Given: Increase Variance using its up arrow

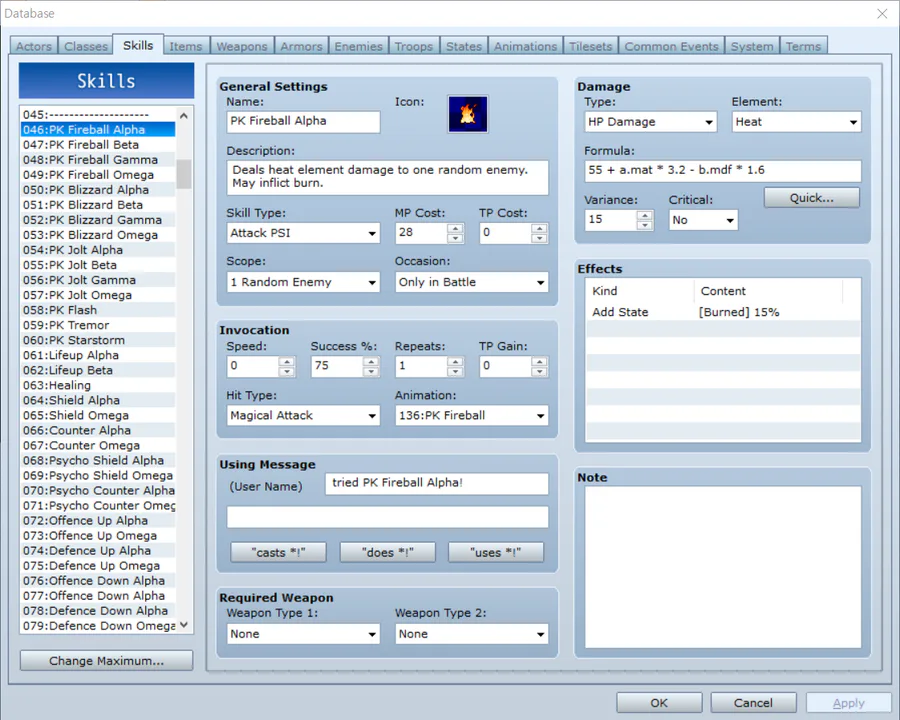Looking at the screenshot, I should click(645, 215).
